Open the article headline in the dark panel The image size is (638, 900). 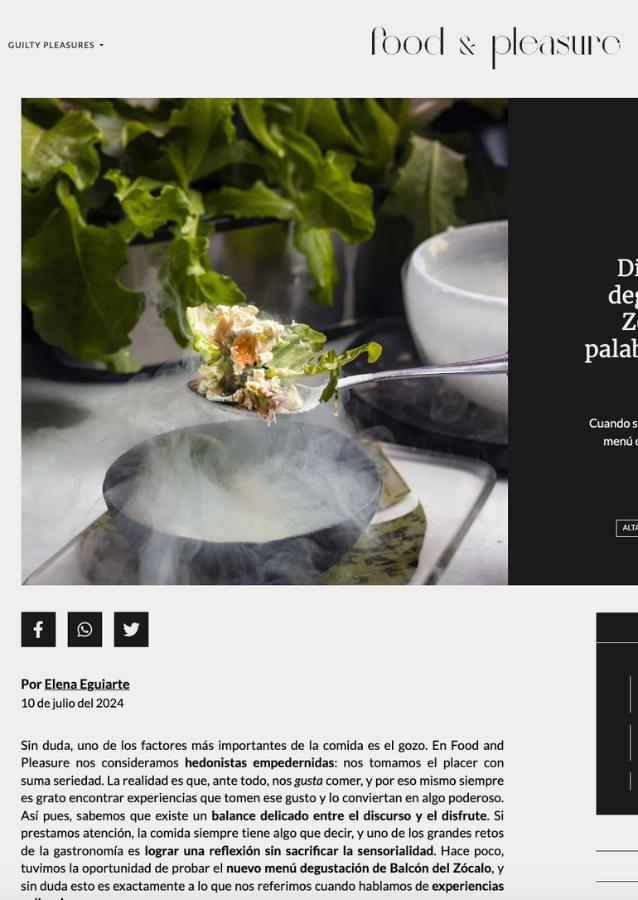pos(612,309)
